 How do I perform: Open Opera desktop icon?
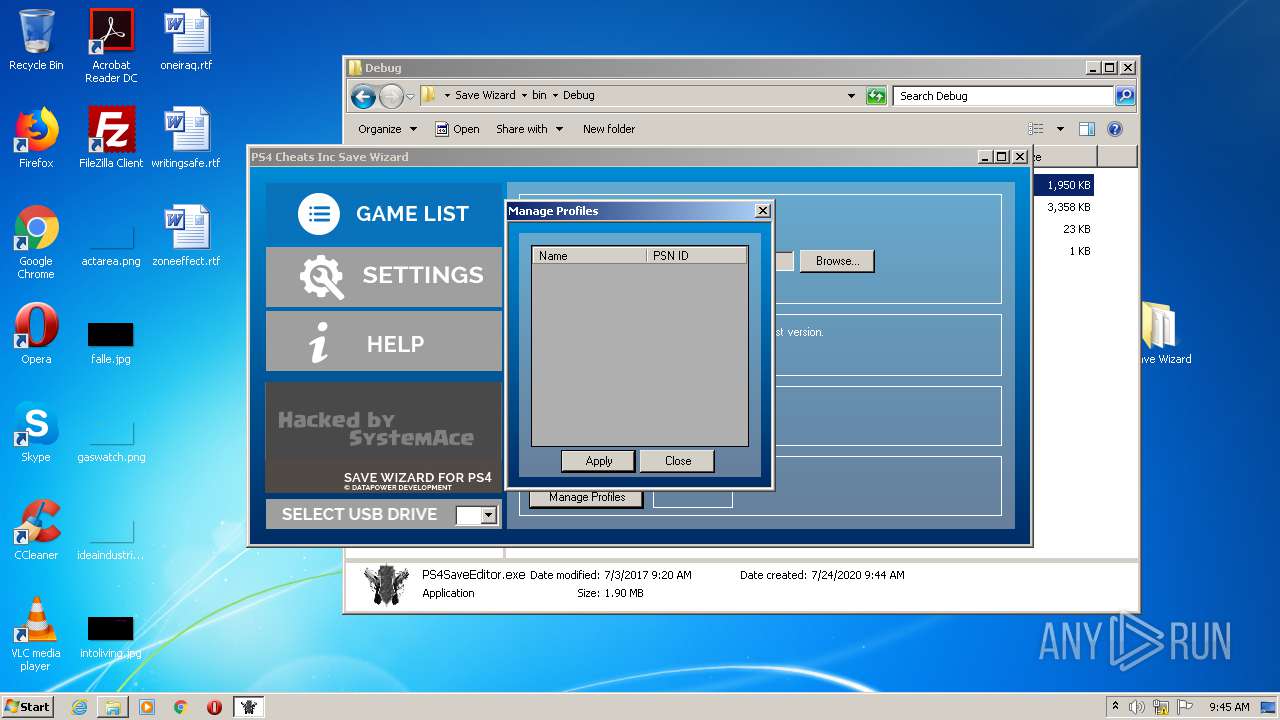click(x=36, y=334)
